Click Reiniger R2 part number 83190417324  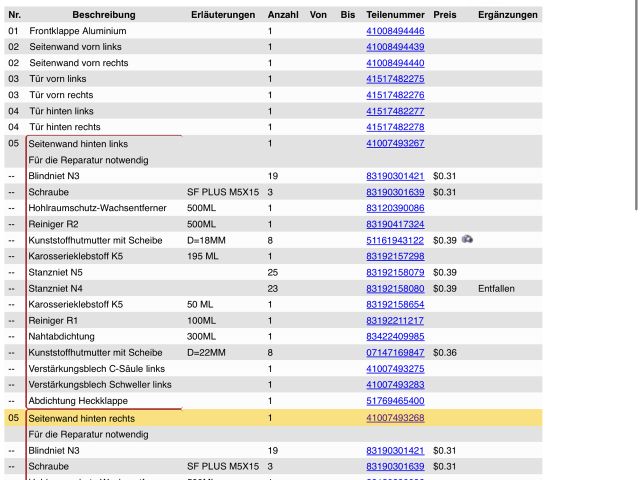coord(395,224)
